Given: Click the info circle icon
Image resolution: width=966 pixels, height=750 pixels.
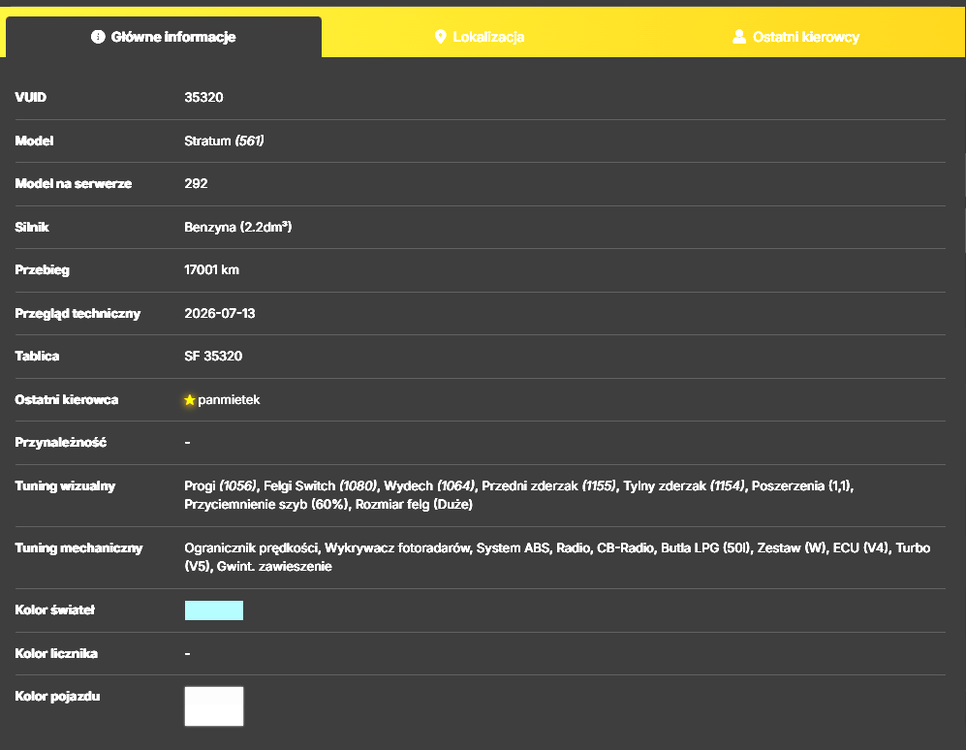Looking at the screenshot, I should click(98, 37).
